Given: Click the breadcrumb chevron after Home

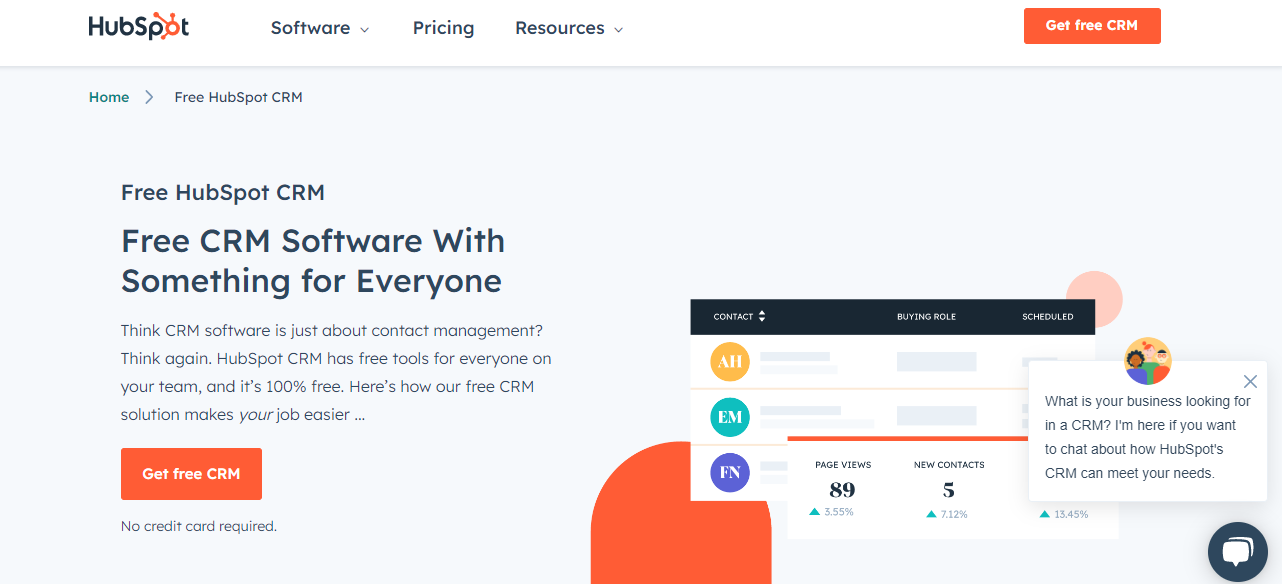Looking at the screenshot, I should 148,97.
